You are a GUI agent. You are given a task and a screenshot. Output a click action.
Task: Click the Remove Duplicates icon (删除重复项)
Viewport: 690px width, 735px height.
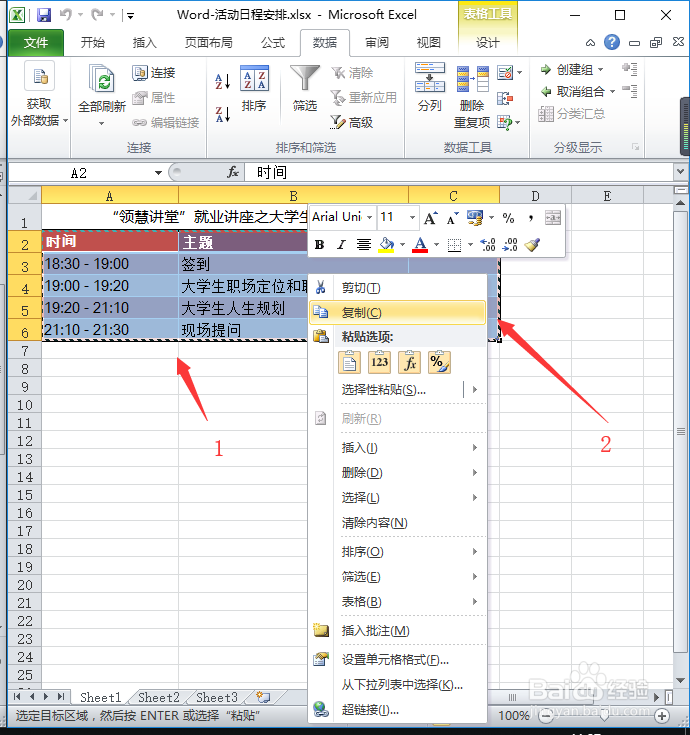point(473,79)
